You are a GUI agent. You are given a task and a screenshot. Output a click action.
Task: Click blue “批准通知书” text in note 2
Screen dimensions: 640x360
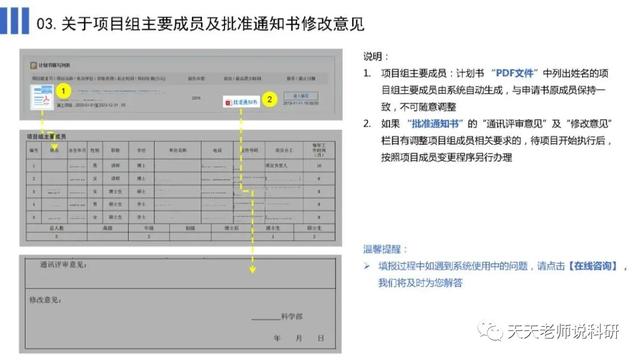[435, 124]
